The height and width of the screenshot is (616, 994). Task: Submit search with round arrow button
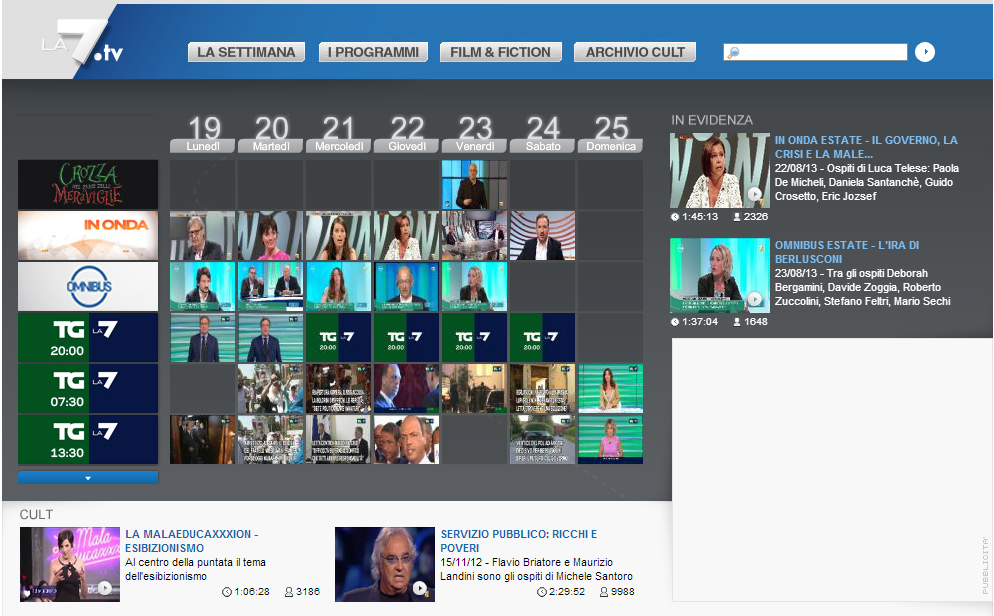(x=924, y=52)
